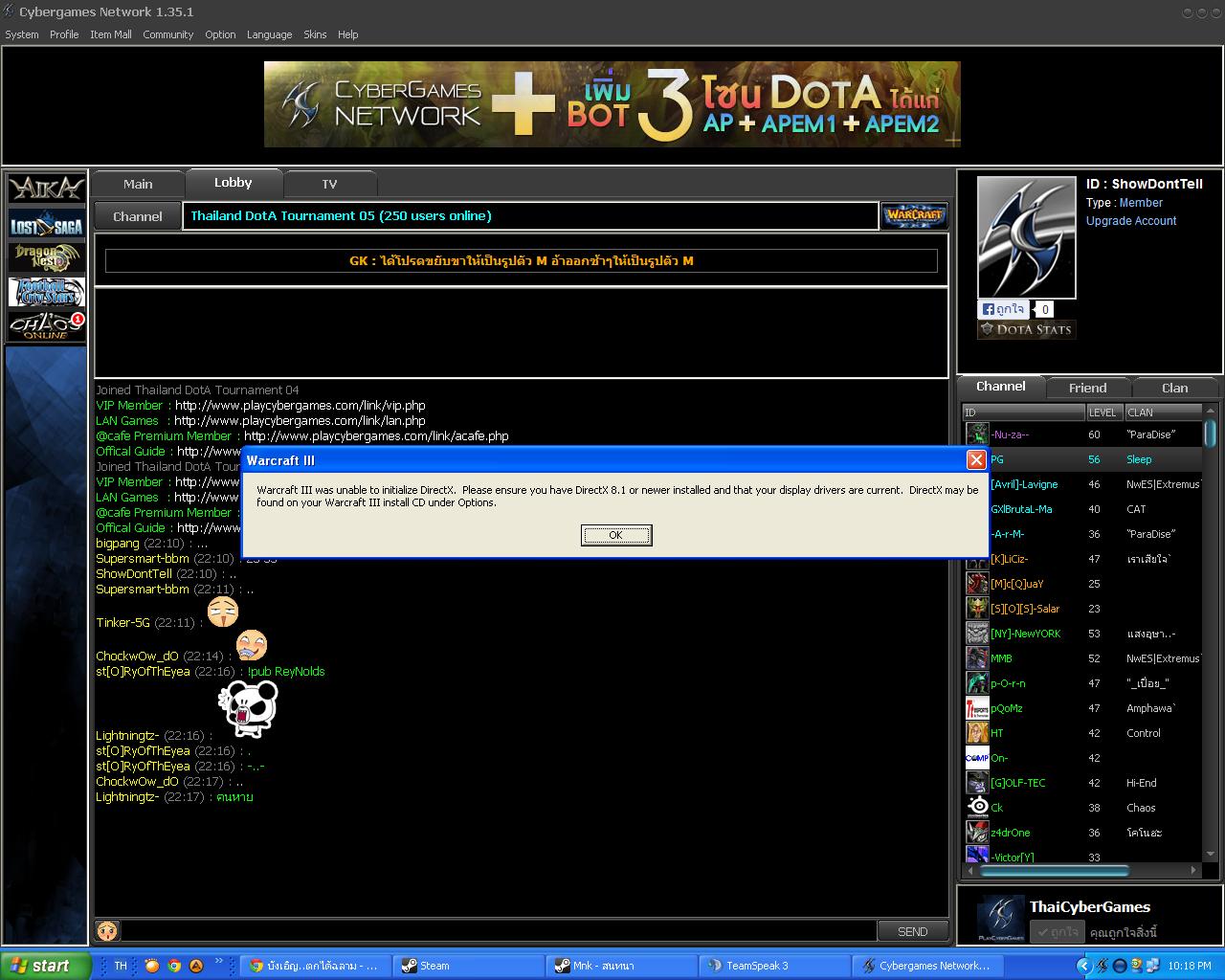Select user [Avril]-Lavigne in the list
This screenshot has width=1225, height=980.
coord(1082,484)
